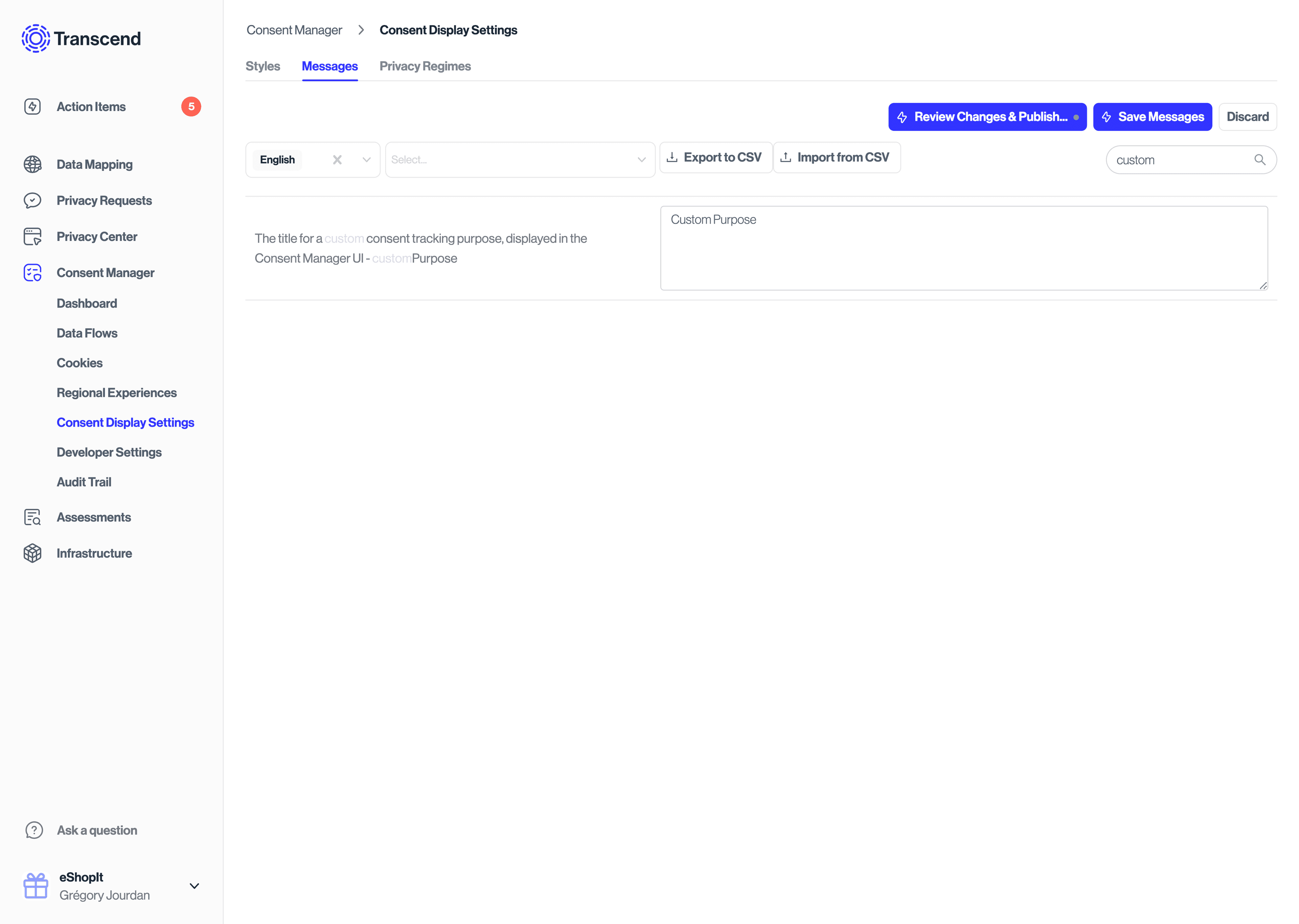Clear the English language selection
This screenshot has height=924, width=1299.
337,160
